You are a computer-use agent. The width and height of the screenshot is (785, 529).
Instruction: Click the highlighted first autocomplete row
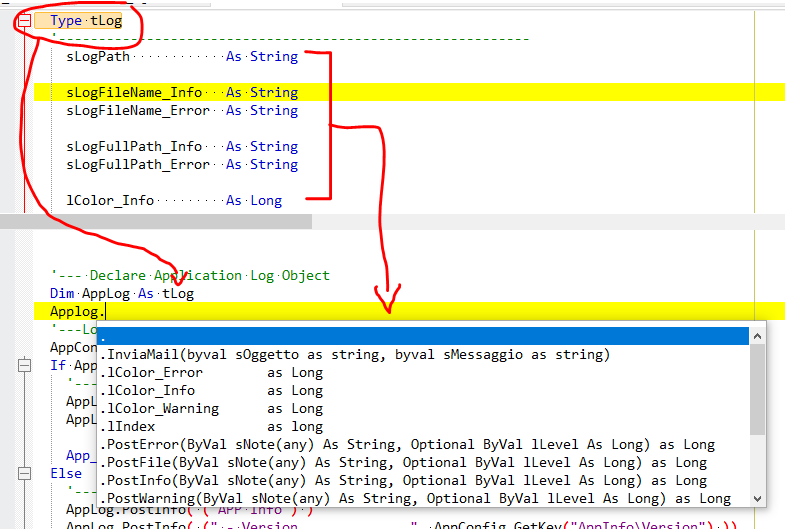tap(420, 337)
